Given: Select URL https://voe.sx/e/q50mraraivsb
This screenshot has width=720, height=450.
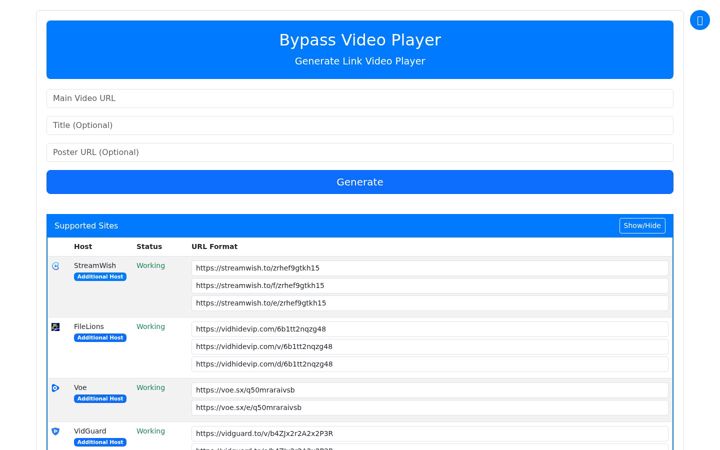Looking at the screenshot, I should click(x=430, y=408).
